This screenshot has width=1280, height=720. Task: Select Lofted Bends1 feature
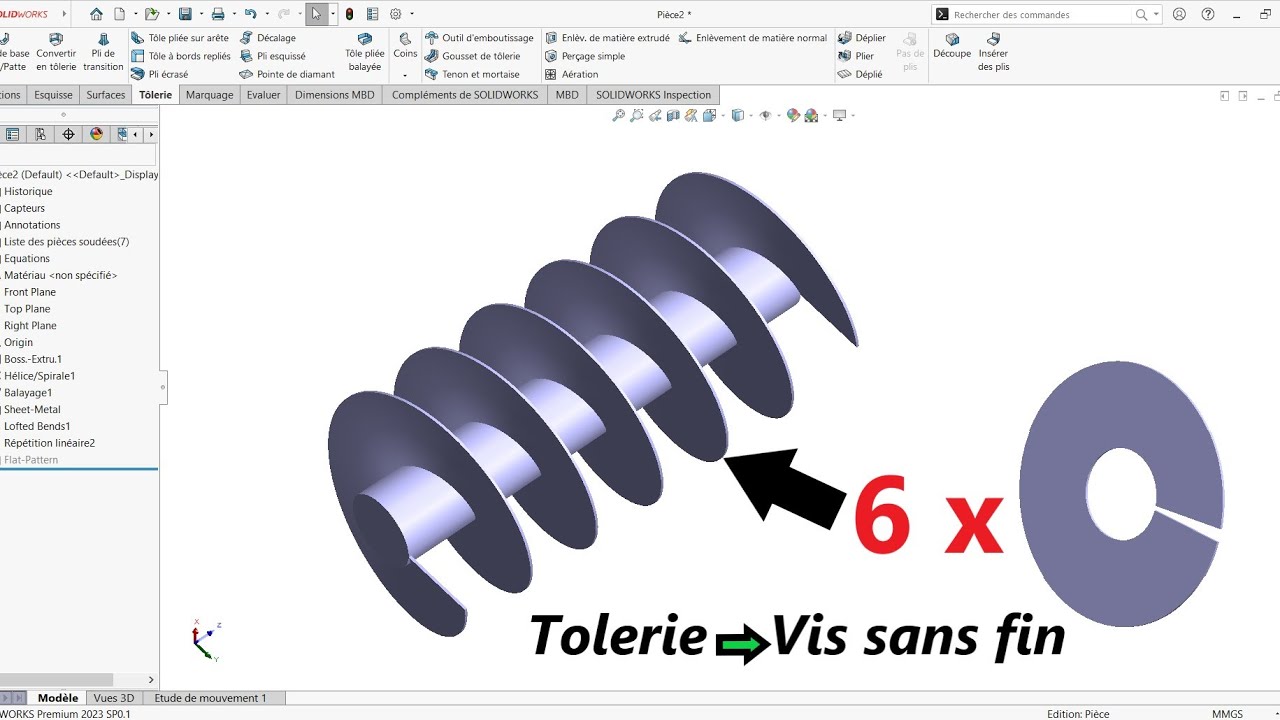click(37, 426)
